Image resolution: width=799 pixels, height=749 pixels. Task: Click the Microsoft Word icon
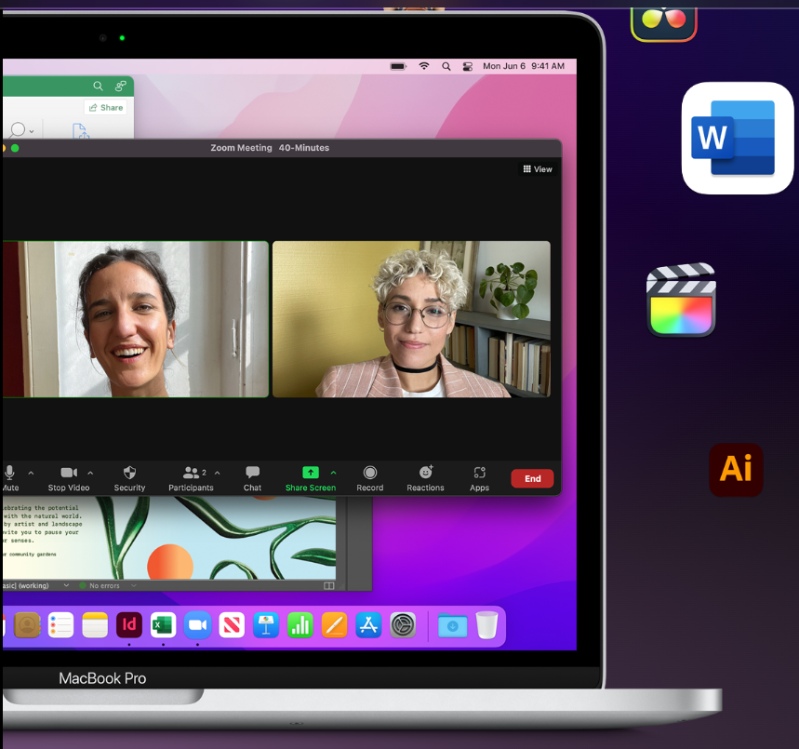(736, 138)
